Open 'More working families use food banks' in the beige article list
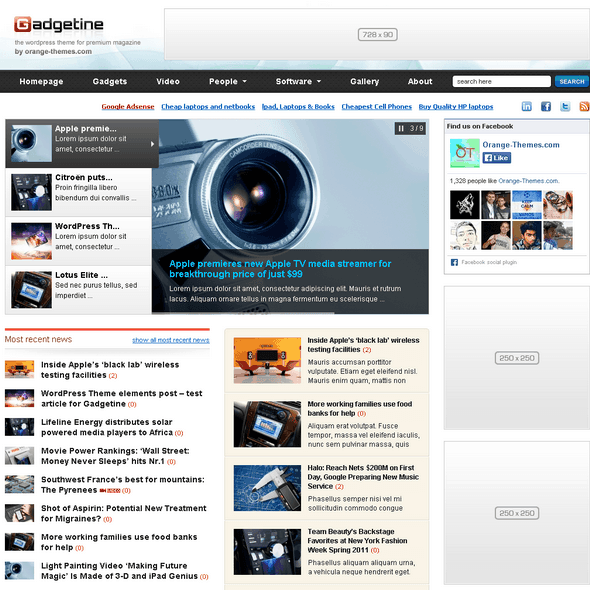 [x=360, y=409]
